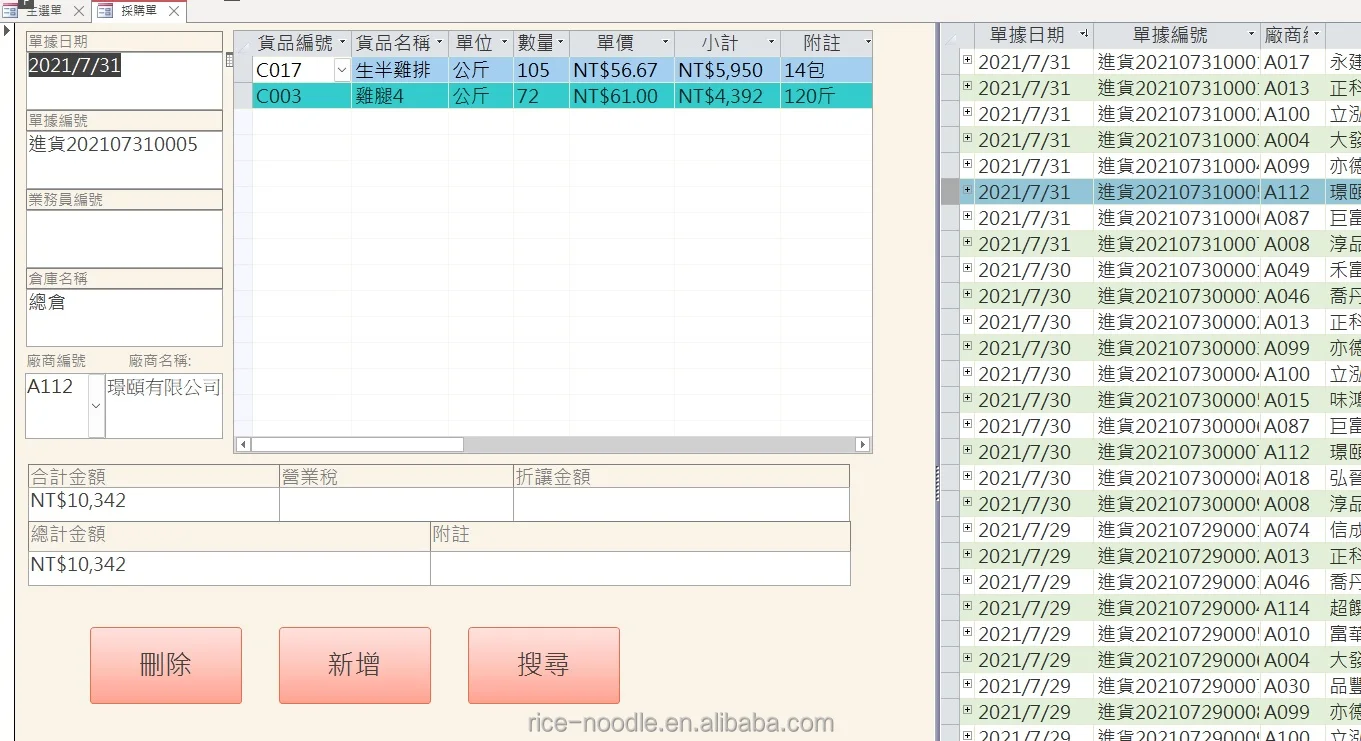1361x741 pixels.
Task: Click the 刪除 button
Action: [166, 665]
